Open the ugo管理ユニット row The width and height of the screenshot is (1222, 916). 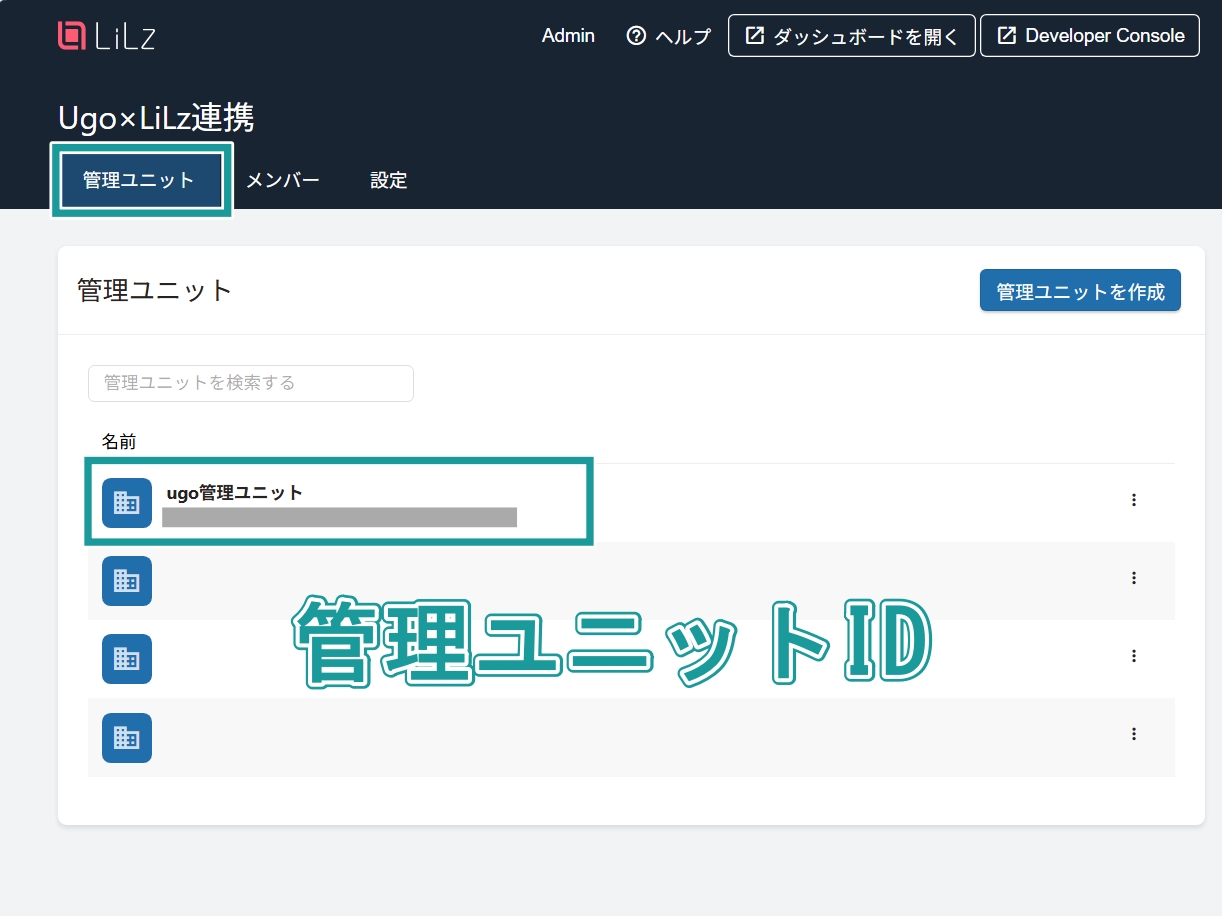click(631, 502)
